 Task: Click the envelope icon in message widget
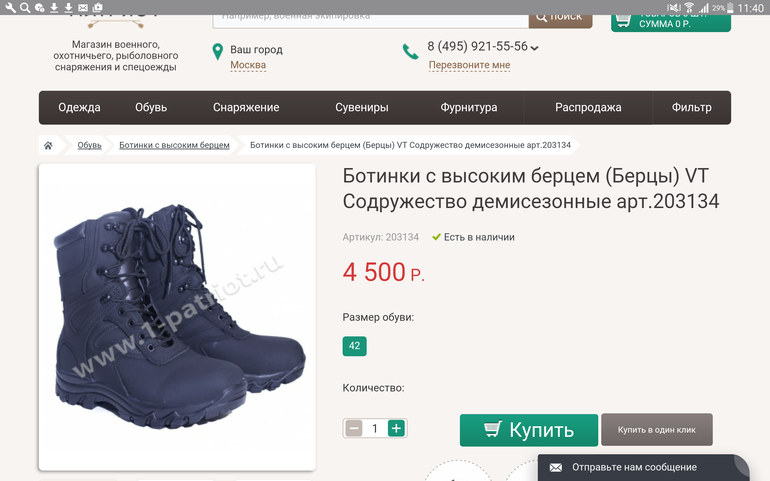tap(556, 467)
